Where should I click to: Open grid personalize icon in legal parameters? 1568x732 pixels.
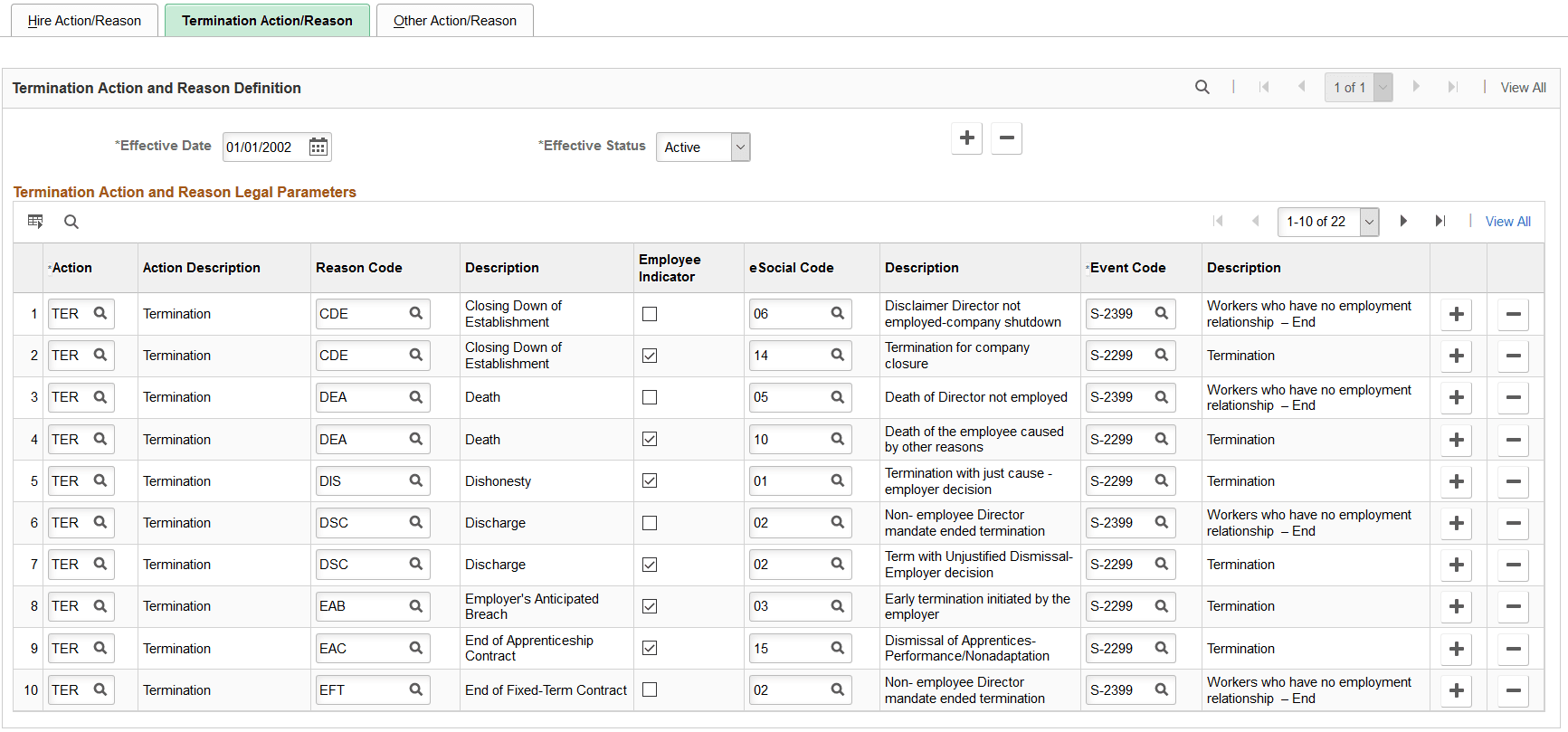35,222
